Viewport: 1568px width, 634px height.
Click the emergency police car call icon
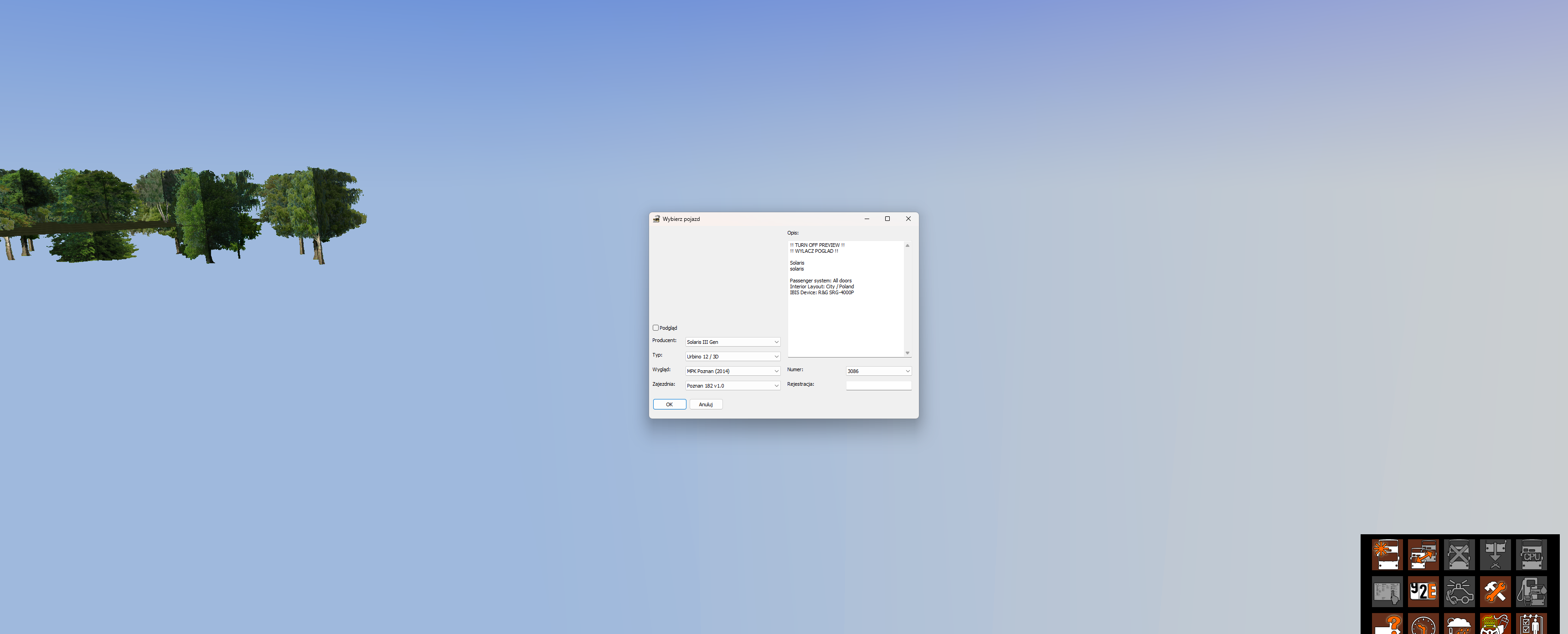coord(1459,591)
